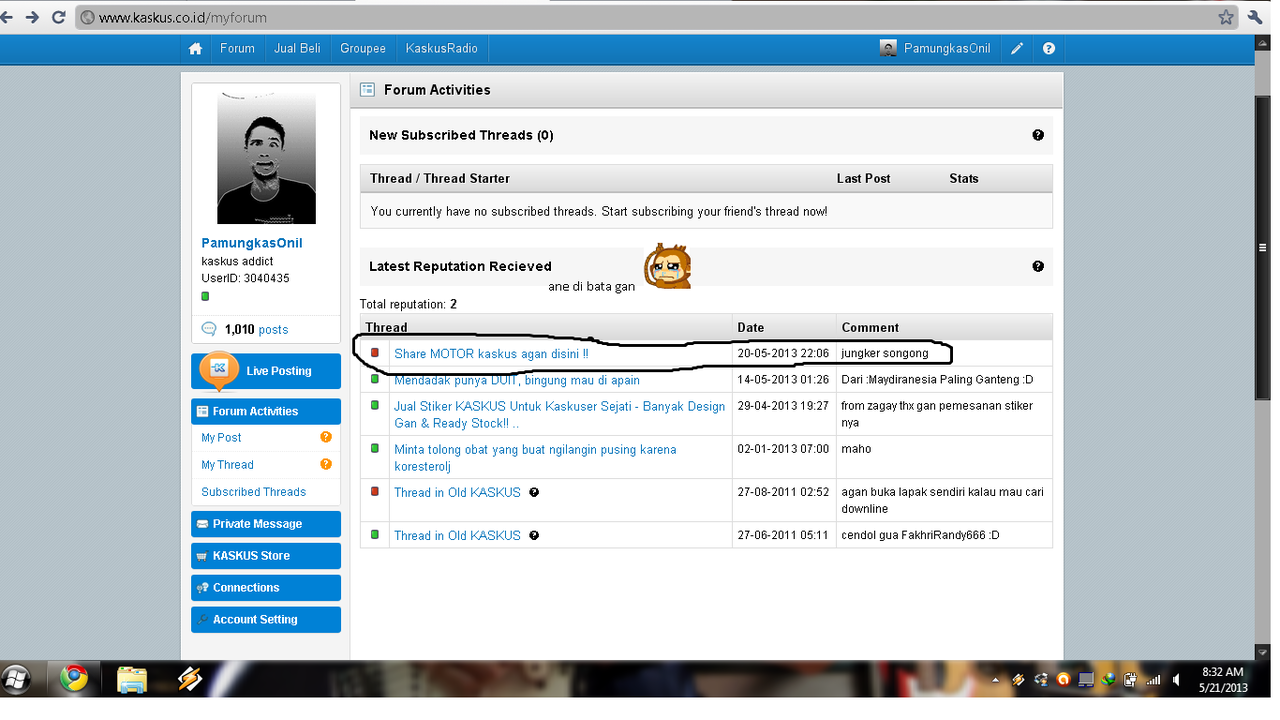Open the 1,010 posts link
1280x720 pixels.
(256, 329)
